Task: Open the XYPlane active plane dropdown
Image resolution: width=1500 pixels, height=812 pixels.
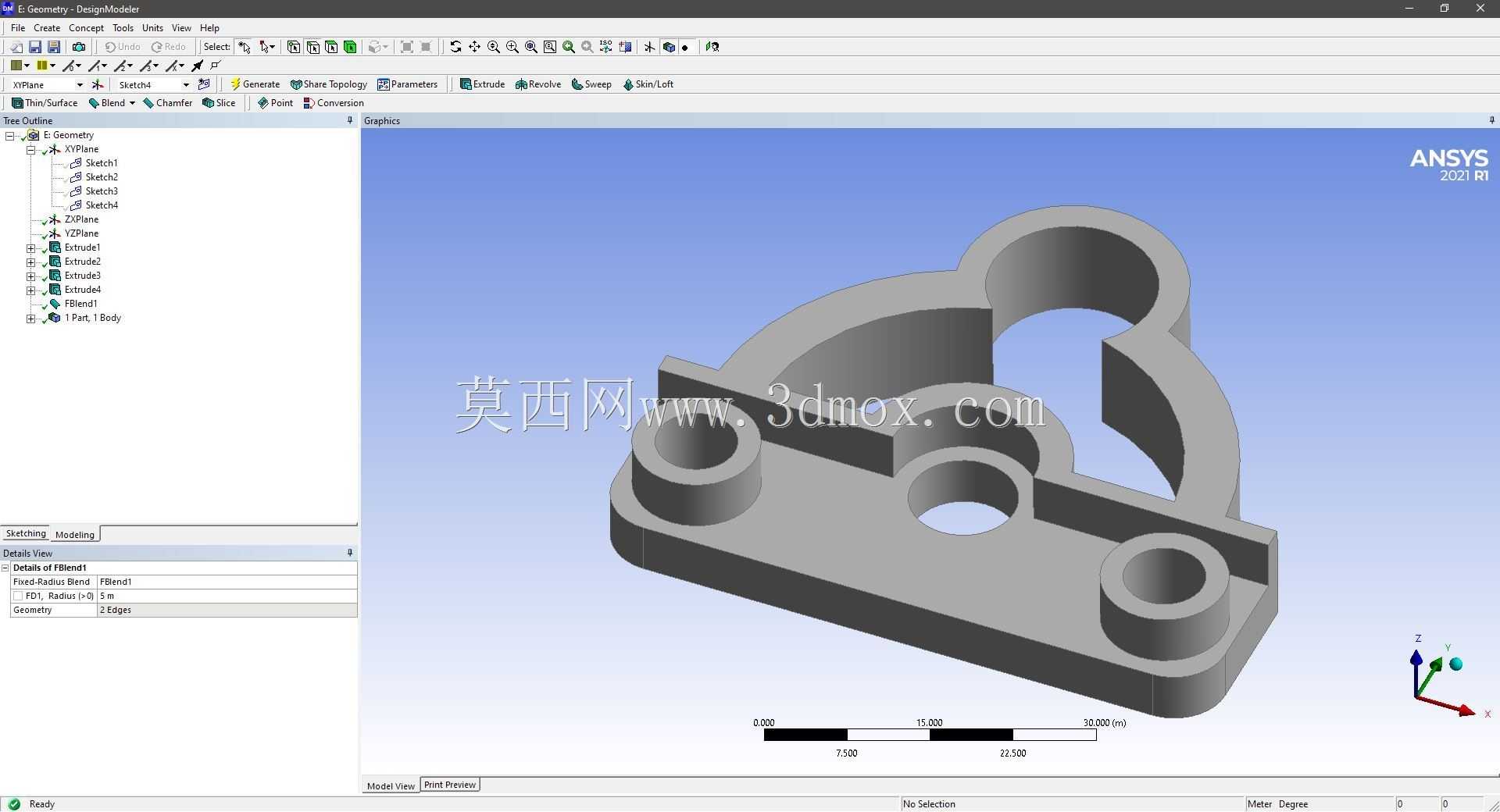Action: (x=80, y=84)
